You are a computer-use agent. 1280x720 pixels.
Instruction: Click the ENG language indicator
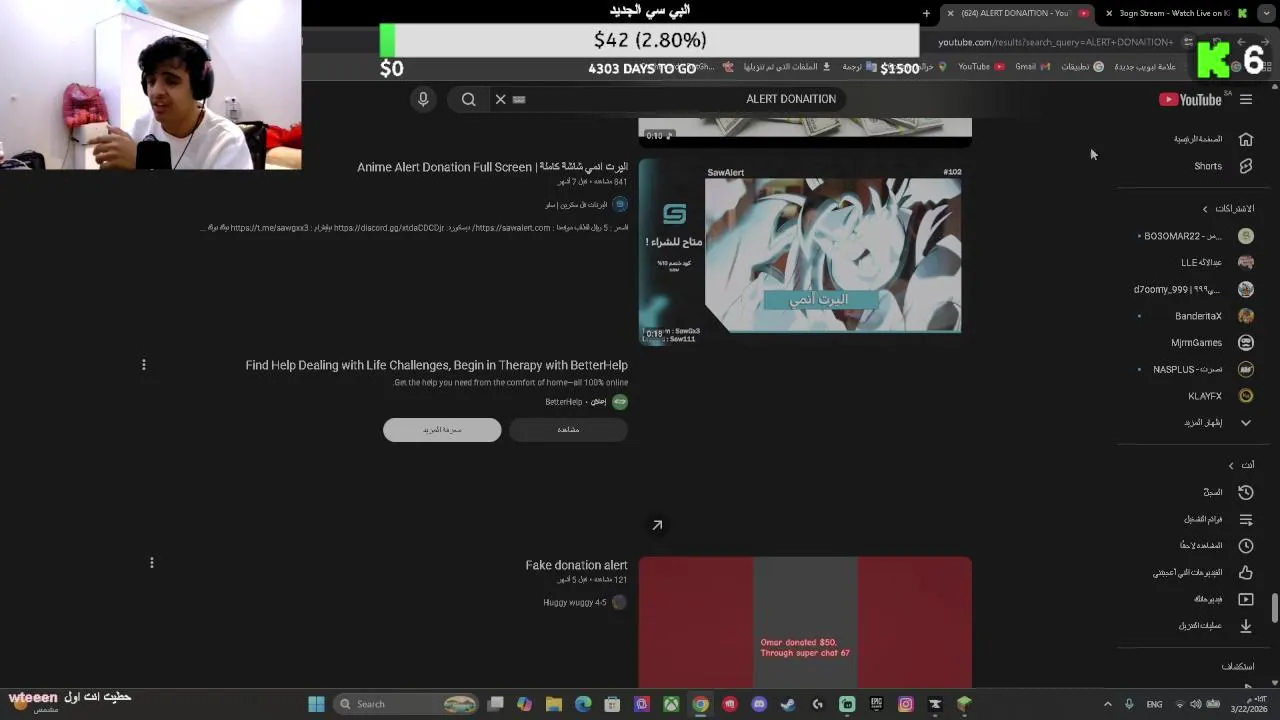click(1154, 704)
